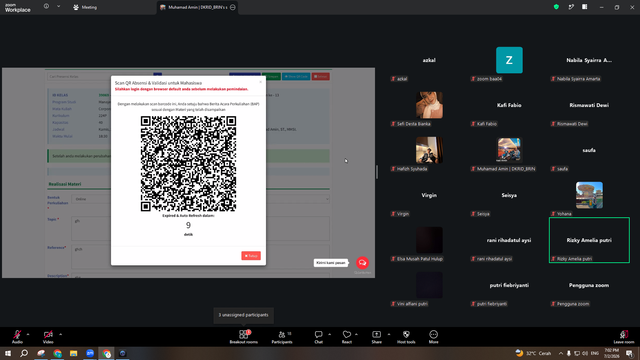Open Host tools shield
The height and width of the screenshot is (360, 640).
coord(406,337)
